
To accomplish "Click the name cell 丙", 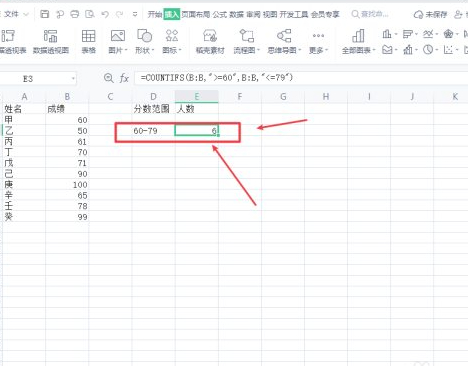I will click(24, 142).
